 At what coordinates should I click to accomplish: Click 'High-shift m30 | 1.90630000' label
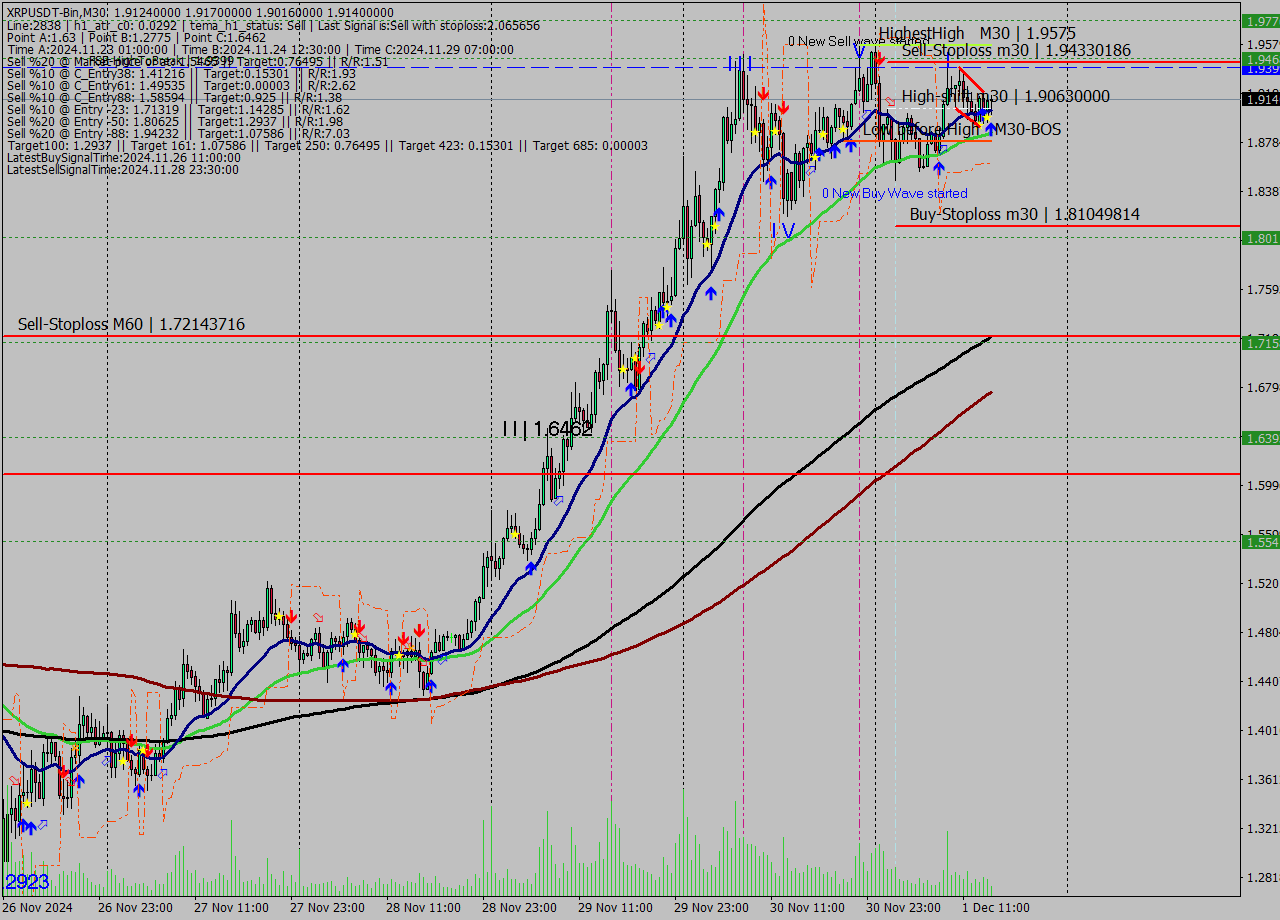[x=1005, y=97]
